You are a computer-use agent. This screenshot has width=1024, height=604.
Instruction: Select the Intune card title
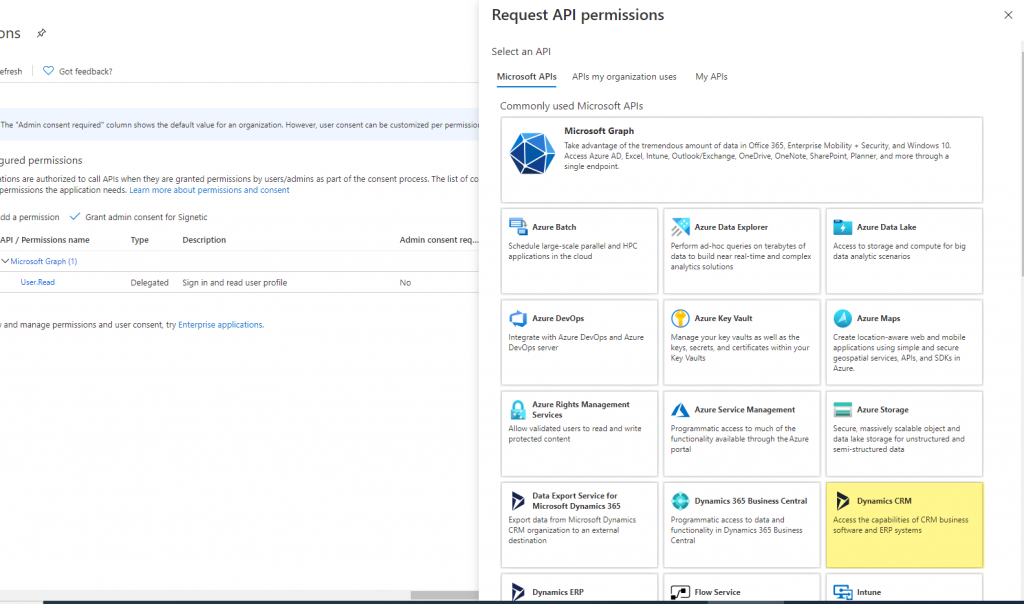pyautogui.click(x=869, y=592)
